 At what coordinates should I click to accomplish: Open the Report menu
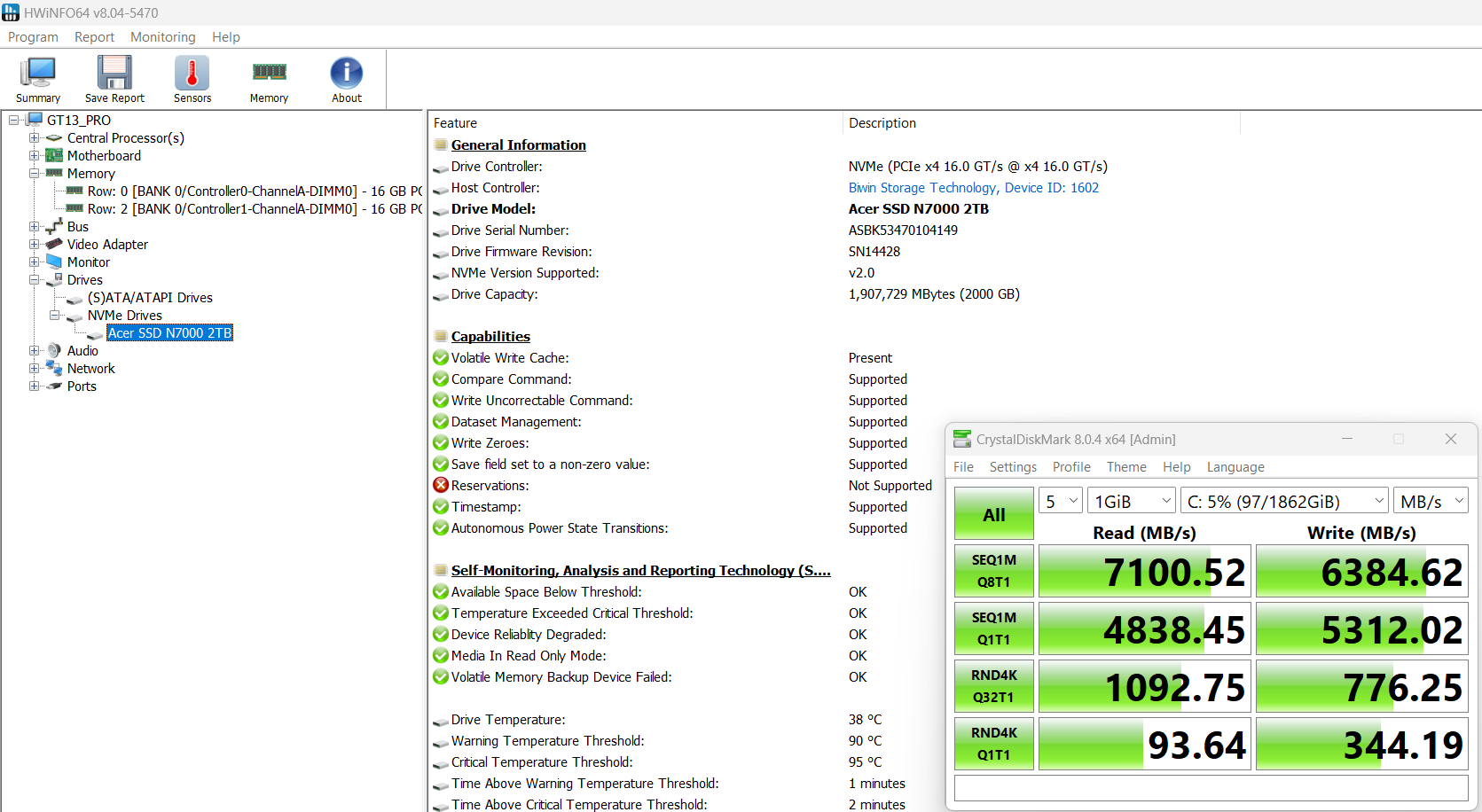[94, 36]
